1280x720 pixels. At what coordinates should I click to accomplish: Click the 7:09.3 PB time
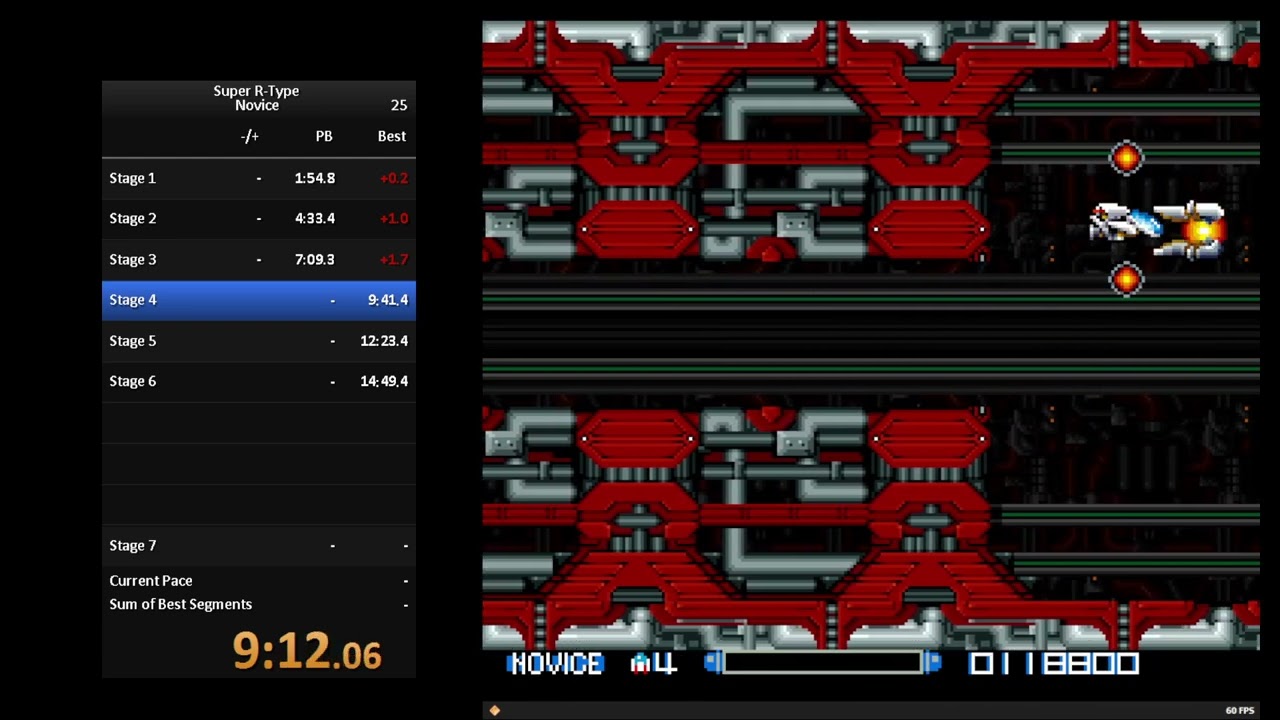point(315,259)
